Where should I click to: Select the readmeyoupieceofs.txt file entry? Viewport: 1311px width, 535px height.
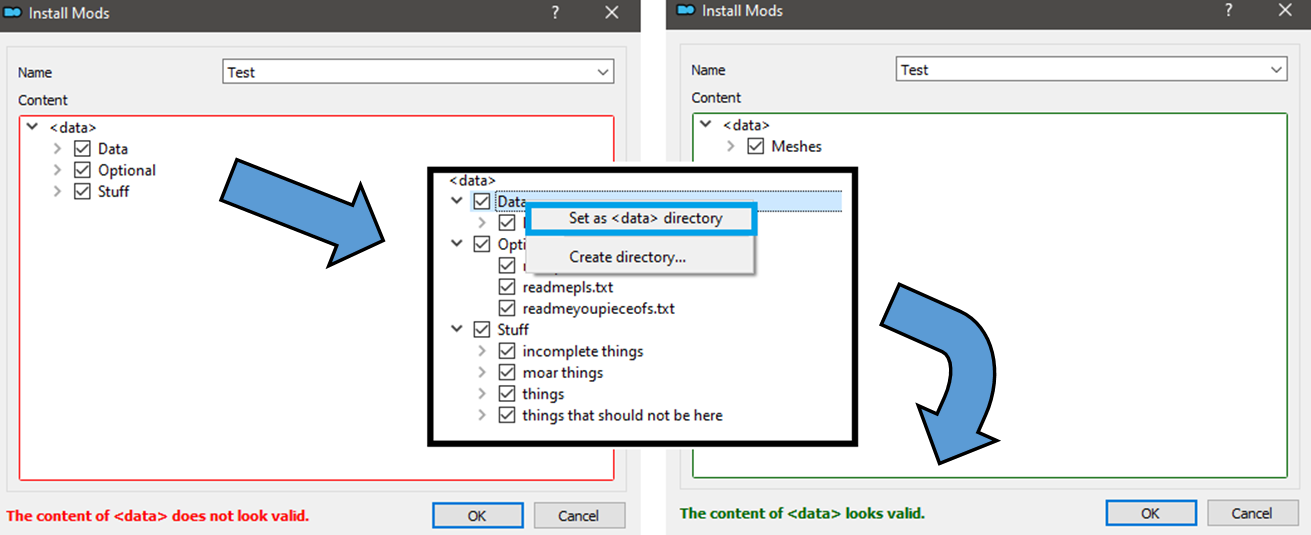598,309
